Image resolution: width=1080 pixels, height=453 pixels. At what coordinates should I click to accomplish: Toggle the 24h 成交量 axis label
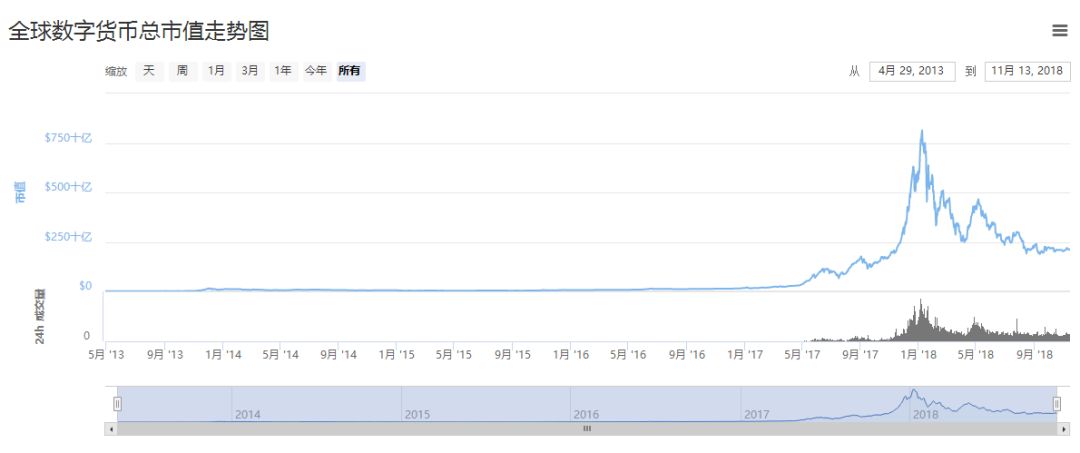click(x=39, y=317)
